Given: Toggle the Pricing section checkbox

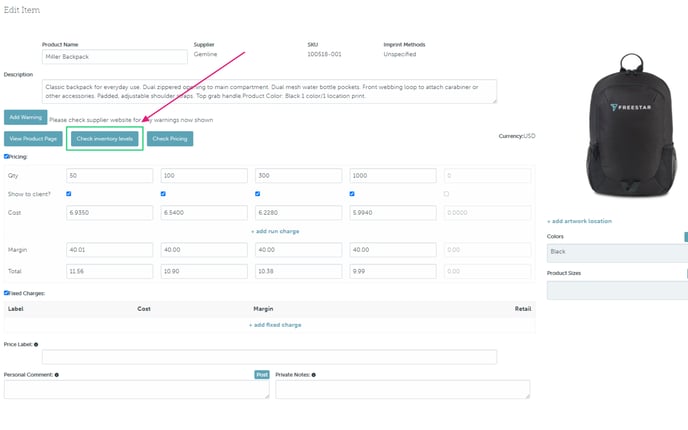Looking at the screenshot, I should tap(7, 156).
